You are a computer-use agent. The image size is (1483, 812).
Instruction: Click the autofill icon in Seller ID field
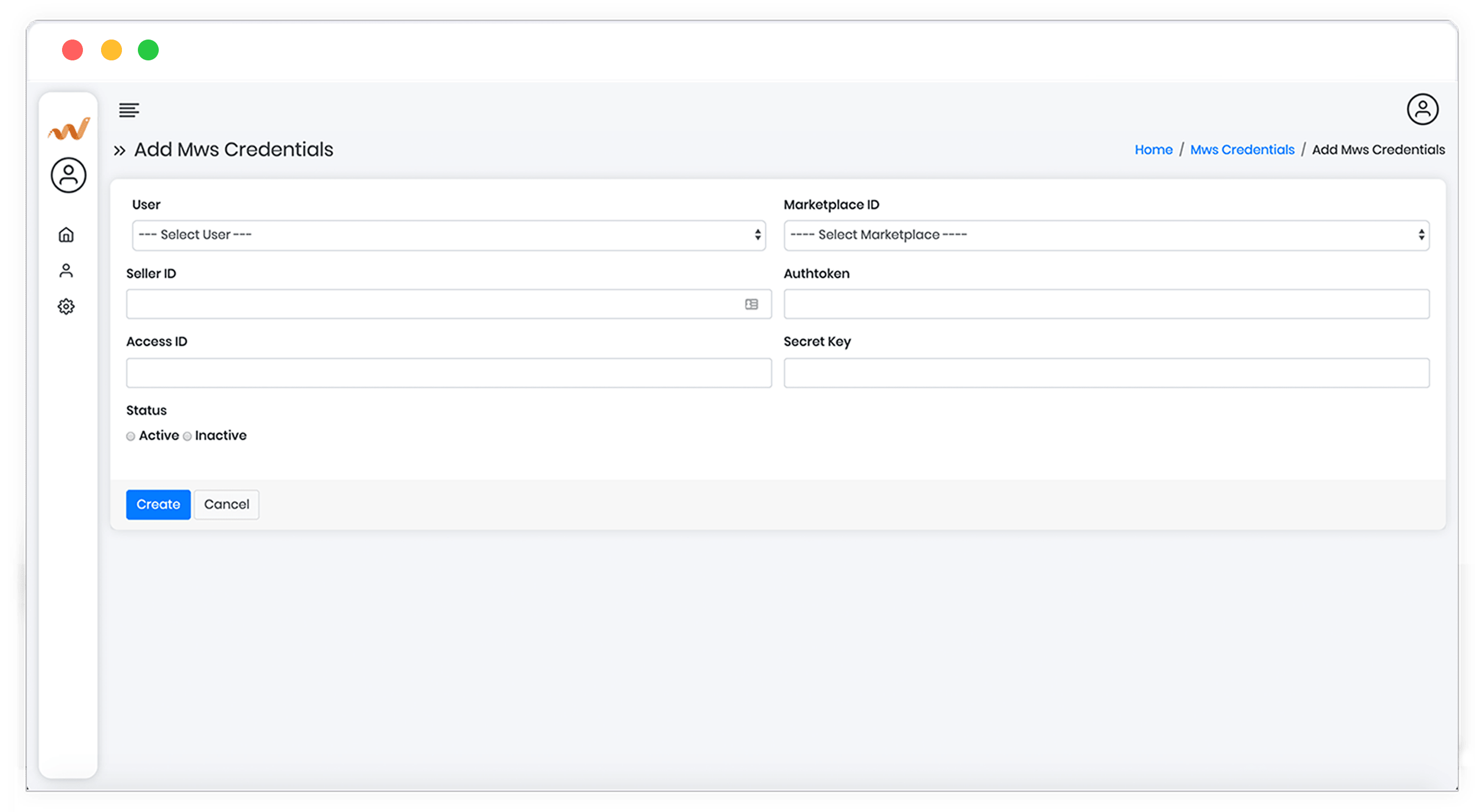click(751, 304)
